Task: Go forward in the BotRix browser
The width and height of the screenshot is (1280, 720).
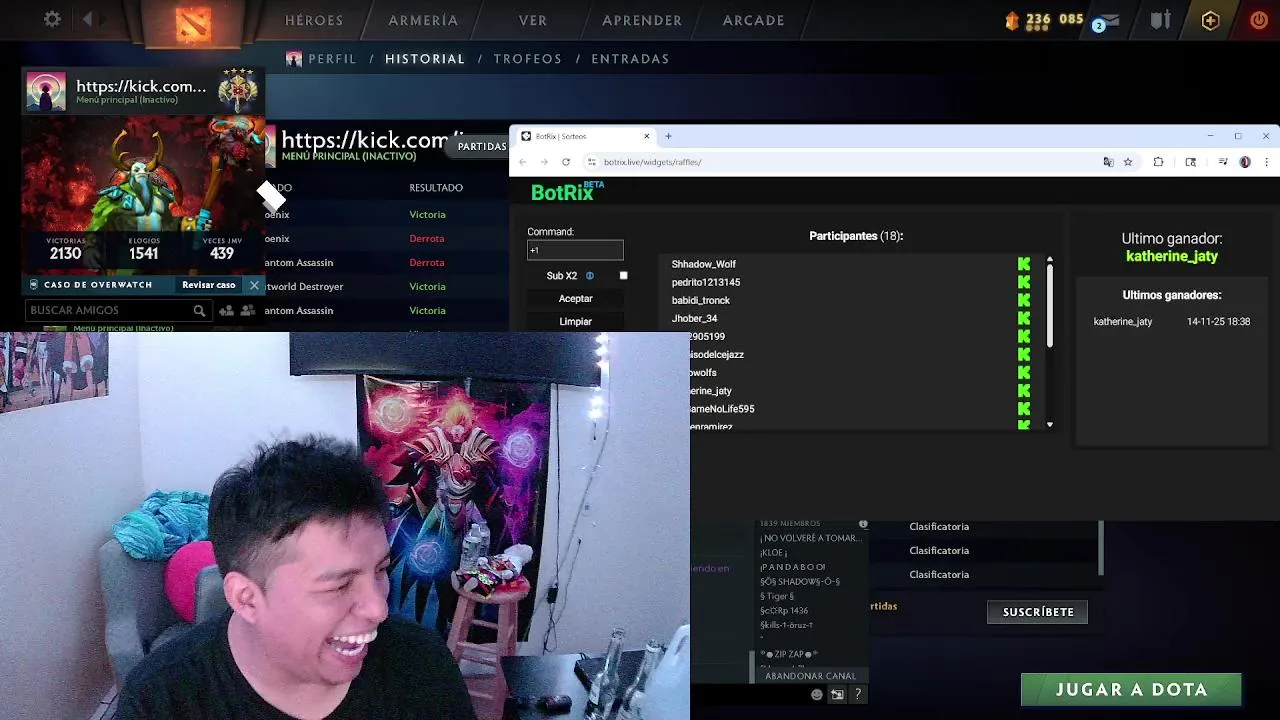Action: pos(544,162)
